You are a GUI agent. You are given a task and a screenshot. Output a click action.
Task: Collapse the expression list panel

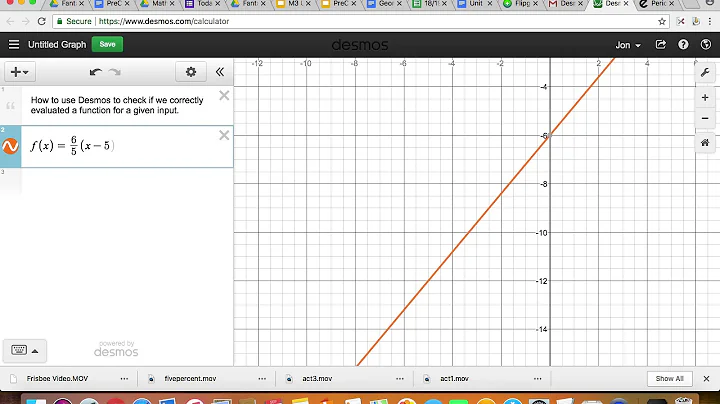point(220,72)
